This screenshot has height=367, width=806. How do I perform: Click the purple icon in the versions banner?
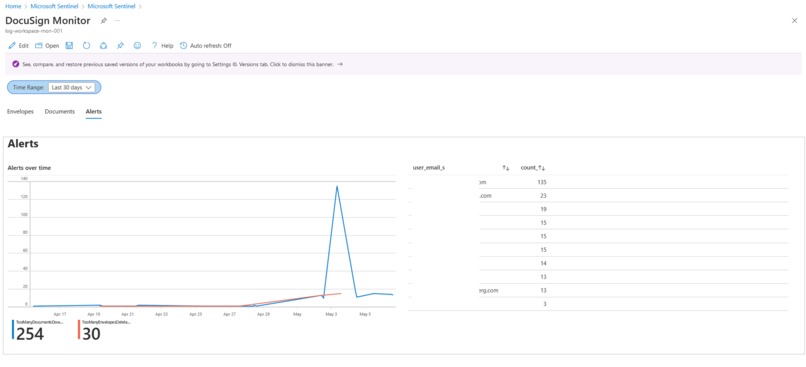click(x=15, y=65)
